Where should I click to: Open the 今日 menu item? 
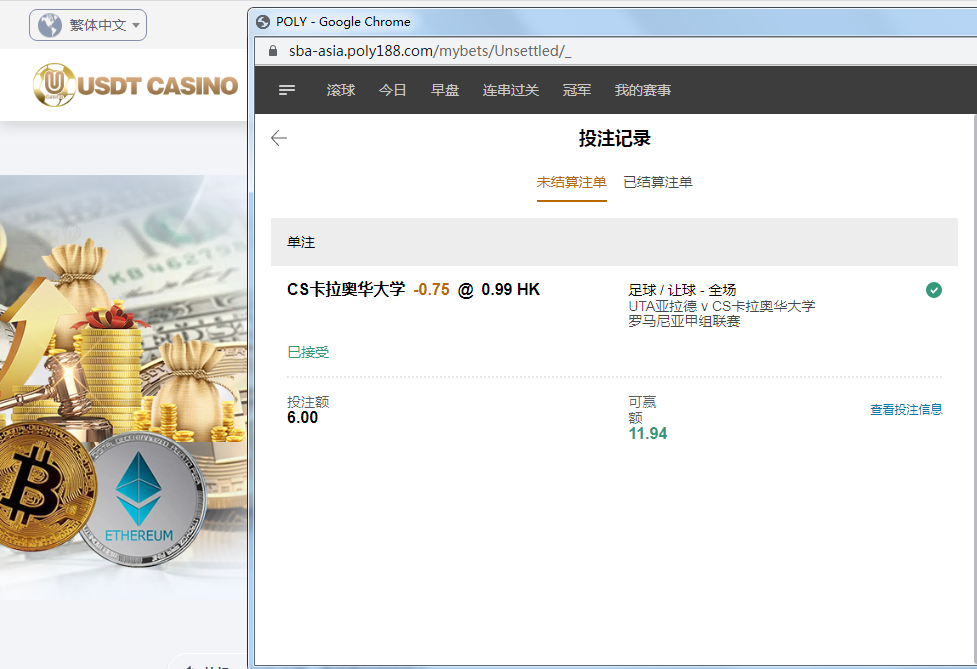[x=393, y=90]
